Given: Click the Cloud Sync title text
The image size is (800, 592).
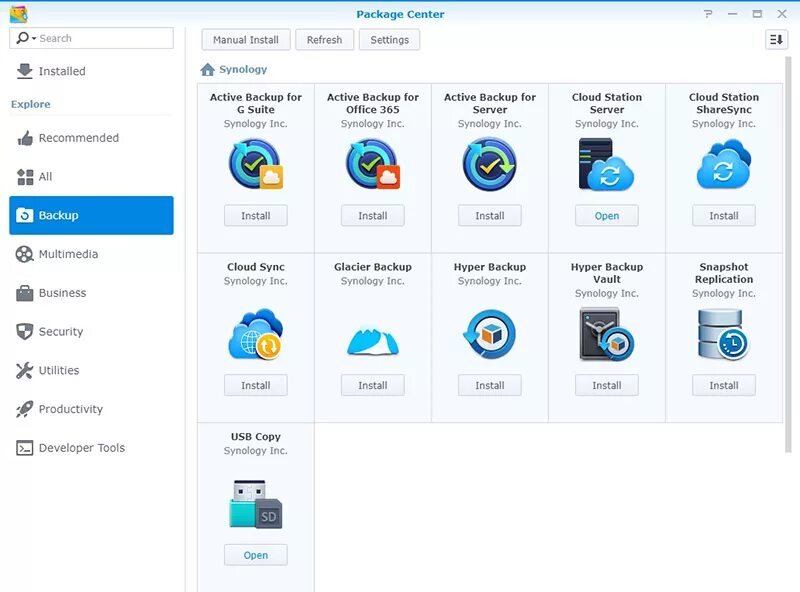Looking at the screenshot, I should point(256,267).
